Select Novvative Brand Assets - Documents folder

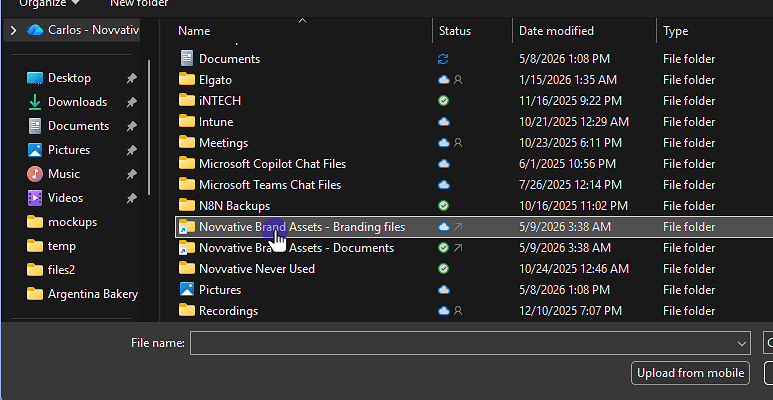point(474,248)
